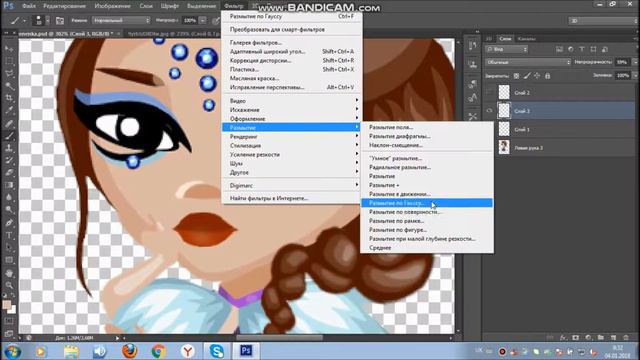Show the hidden top Слой 2 layer
This screenshot has height=360, width=640.
tap(489, 92)
